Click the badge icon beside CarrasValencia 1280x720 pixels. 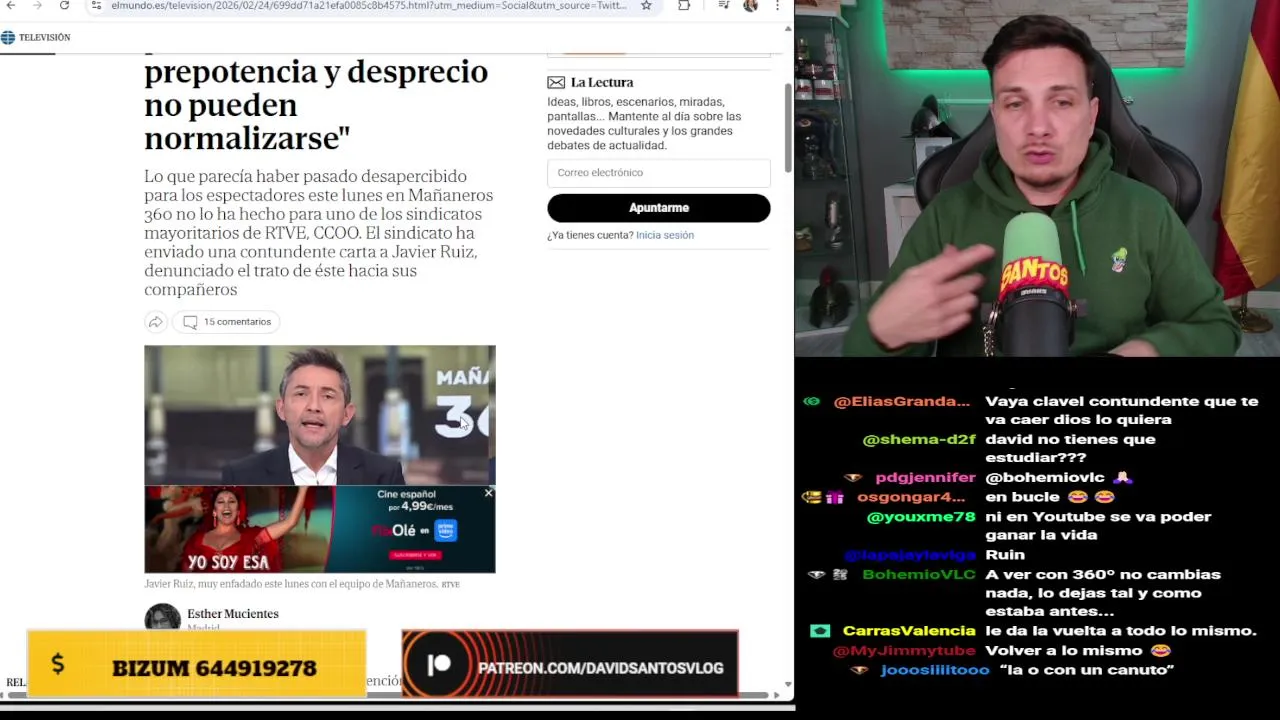click(x=820, y=631)
